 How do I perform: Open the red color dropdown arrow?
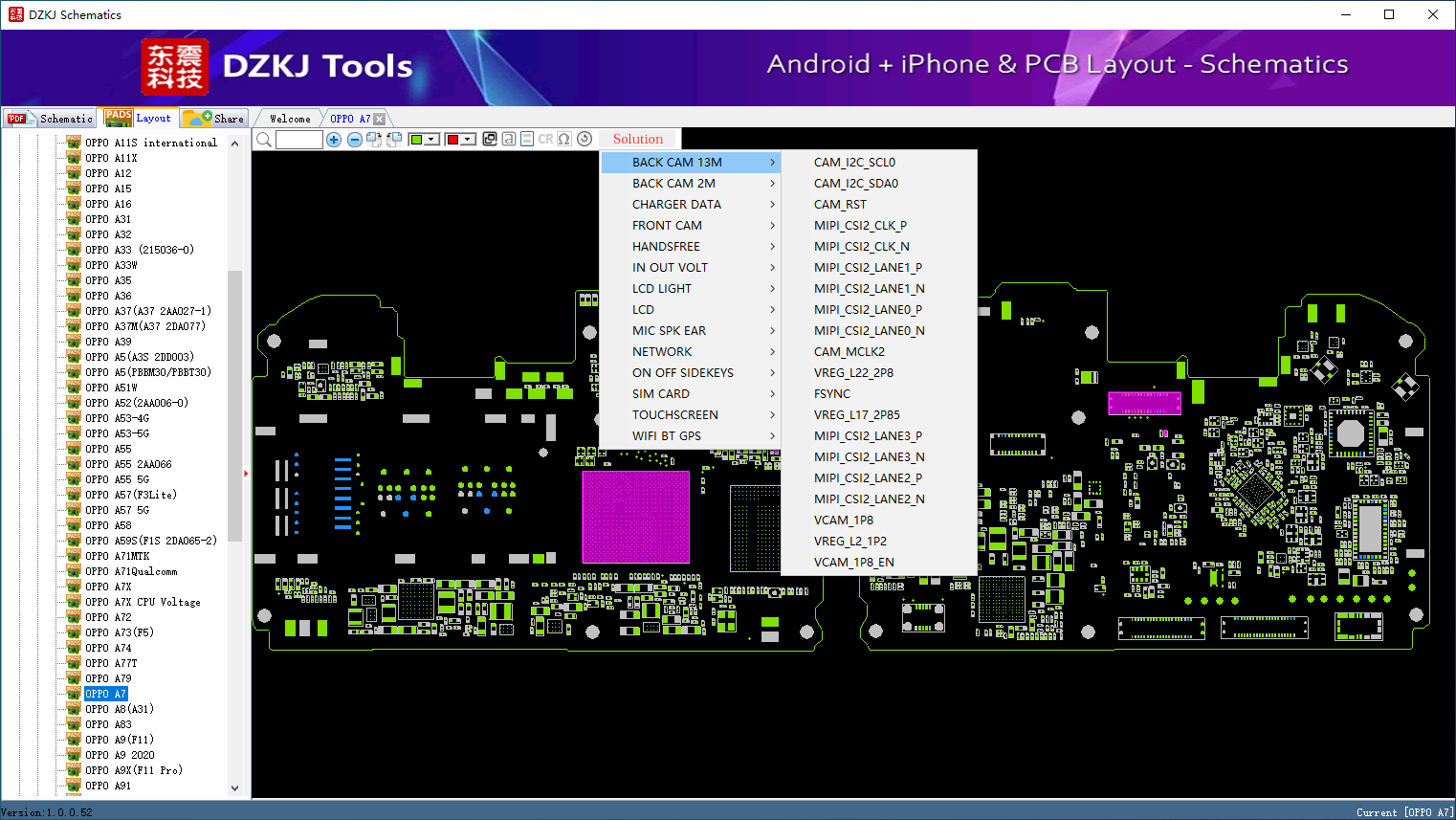[x=469, y=140]
